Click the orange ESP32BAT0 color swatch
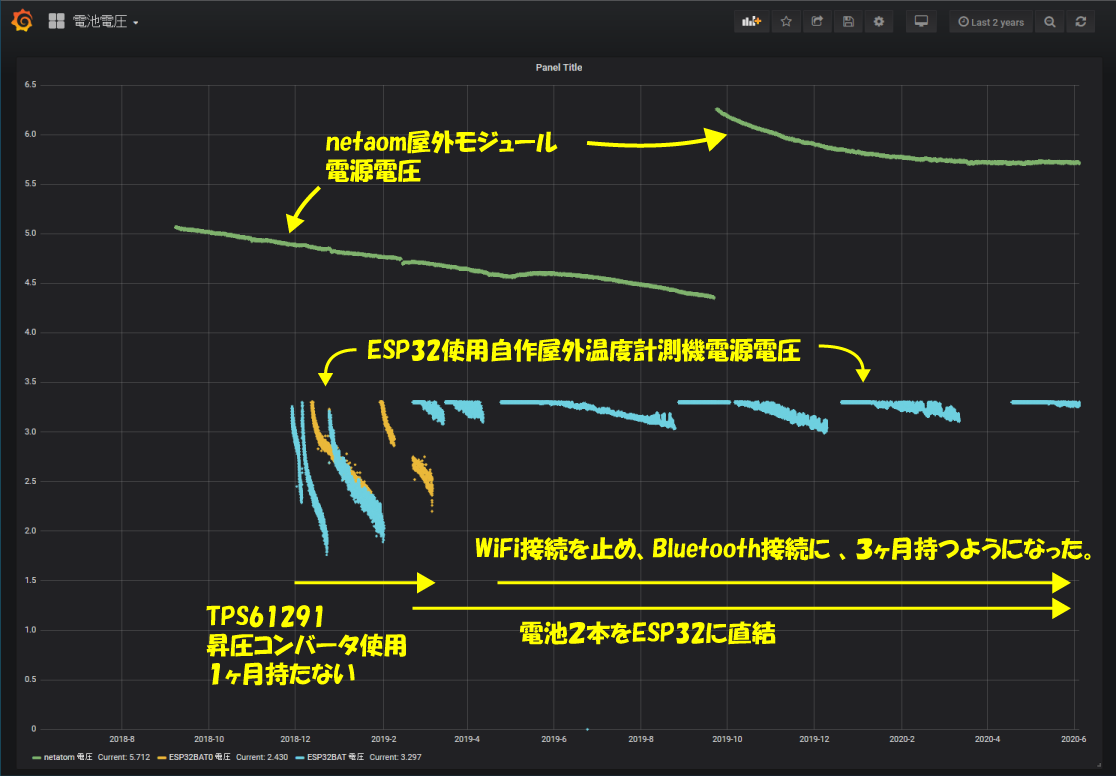Screen dimensions: 1116x776 [x=160, y=758]
